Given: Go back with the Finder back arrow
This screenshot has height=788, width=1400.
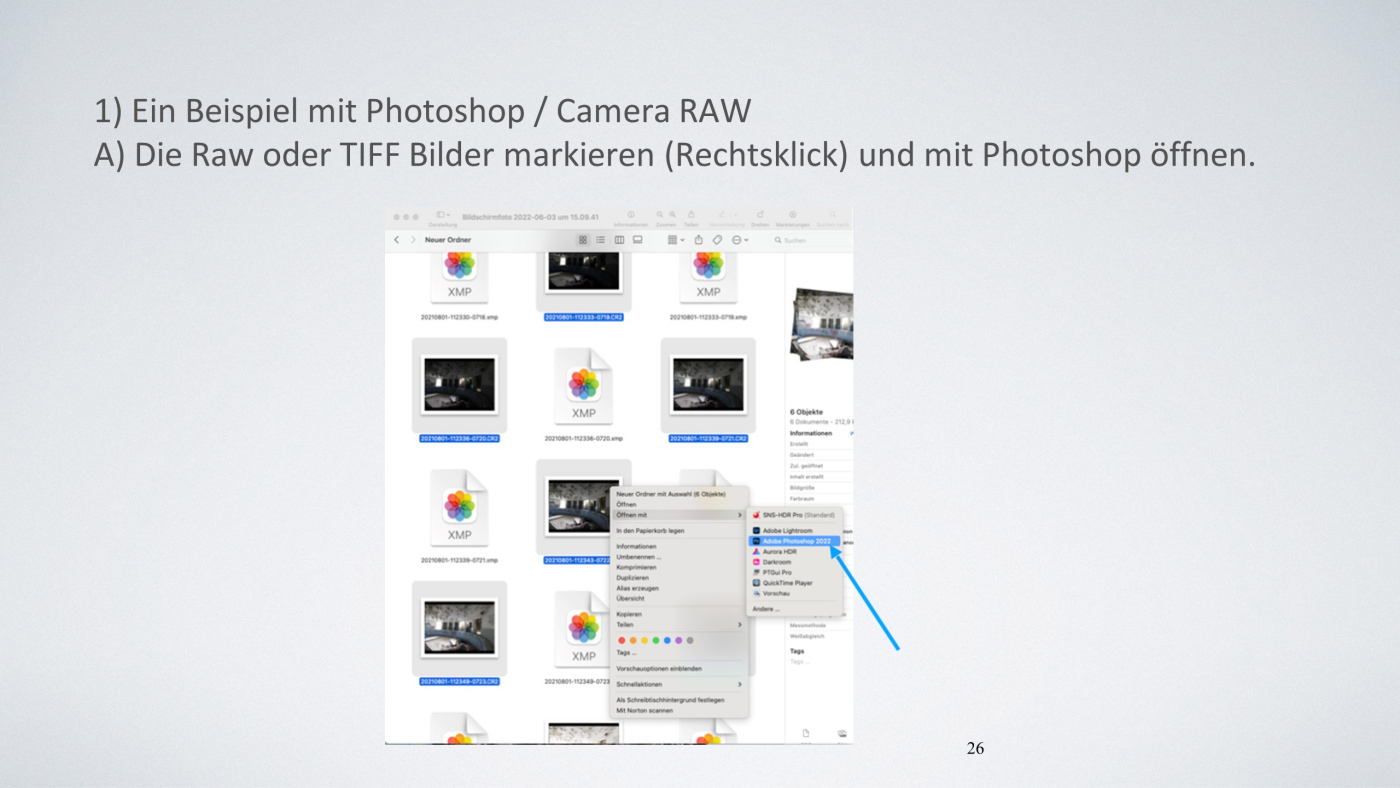Looking at the screenshot, I should [397, 240].
